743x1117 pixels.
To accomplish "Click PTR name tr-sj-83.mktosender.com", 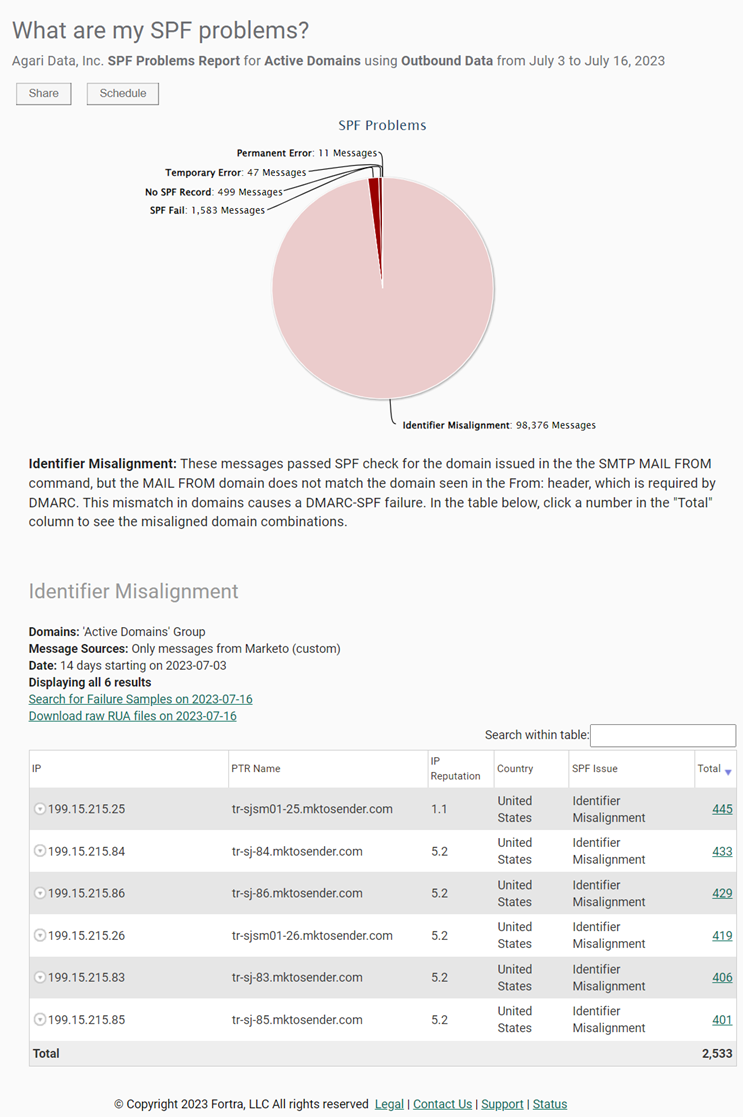I will click(297, 977).
